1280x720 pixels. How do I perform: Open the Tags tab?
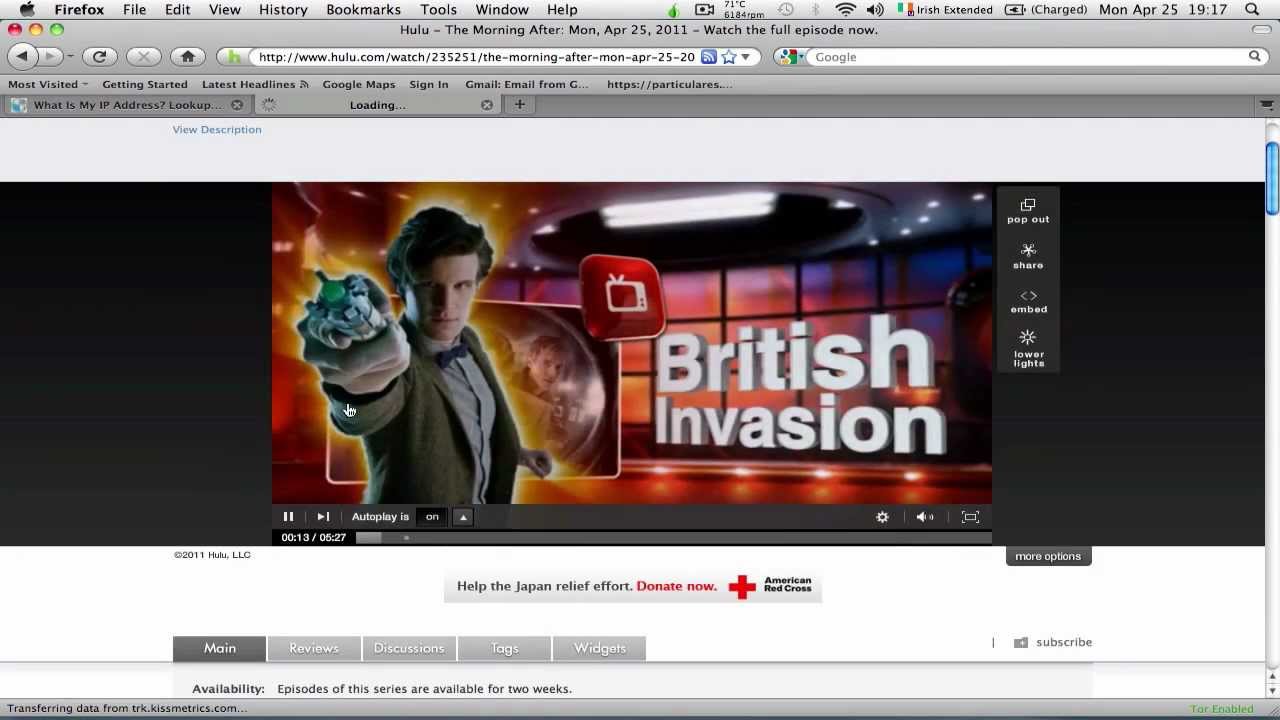tap(504, 648)
